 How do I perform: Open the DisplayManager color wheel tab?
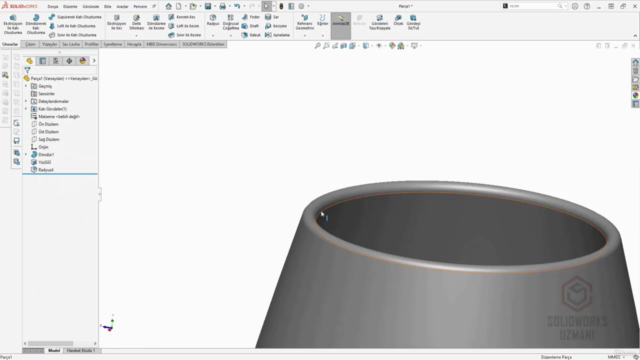pos(82,61)
